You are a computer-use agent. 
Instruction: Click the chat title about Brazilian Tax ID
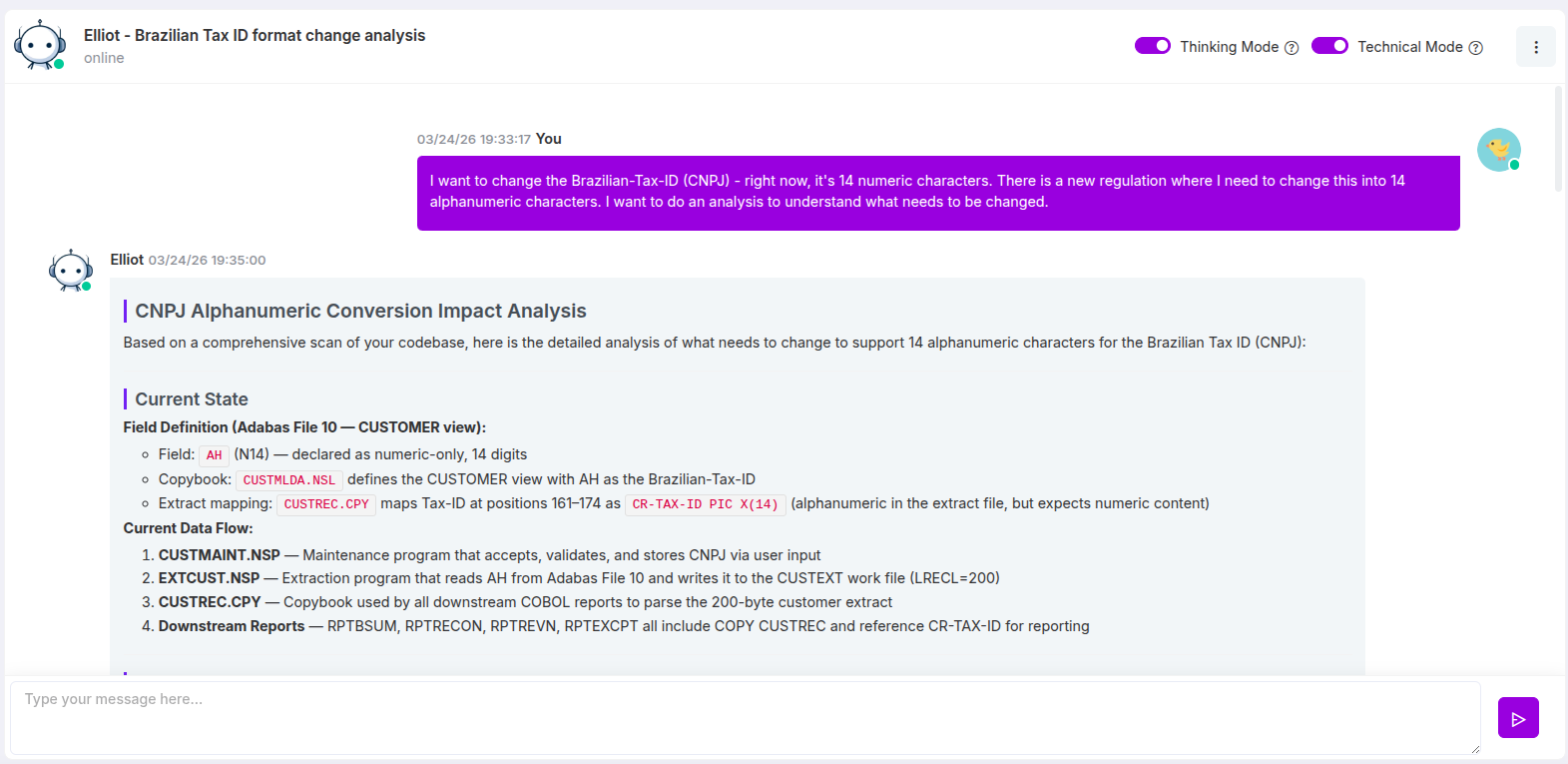[x=255, y=35]
